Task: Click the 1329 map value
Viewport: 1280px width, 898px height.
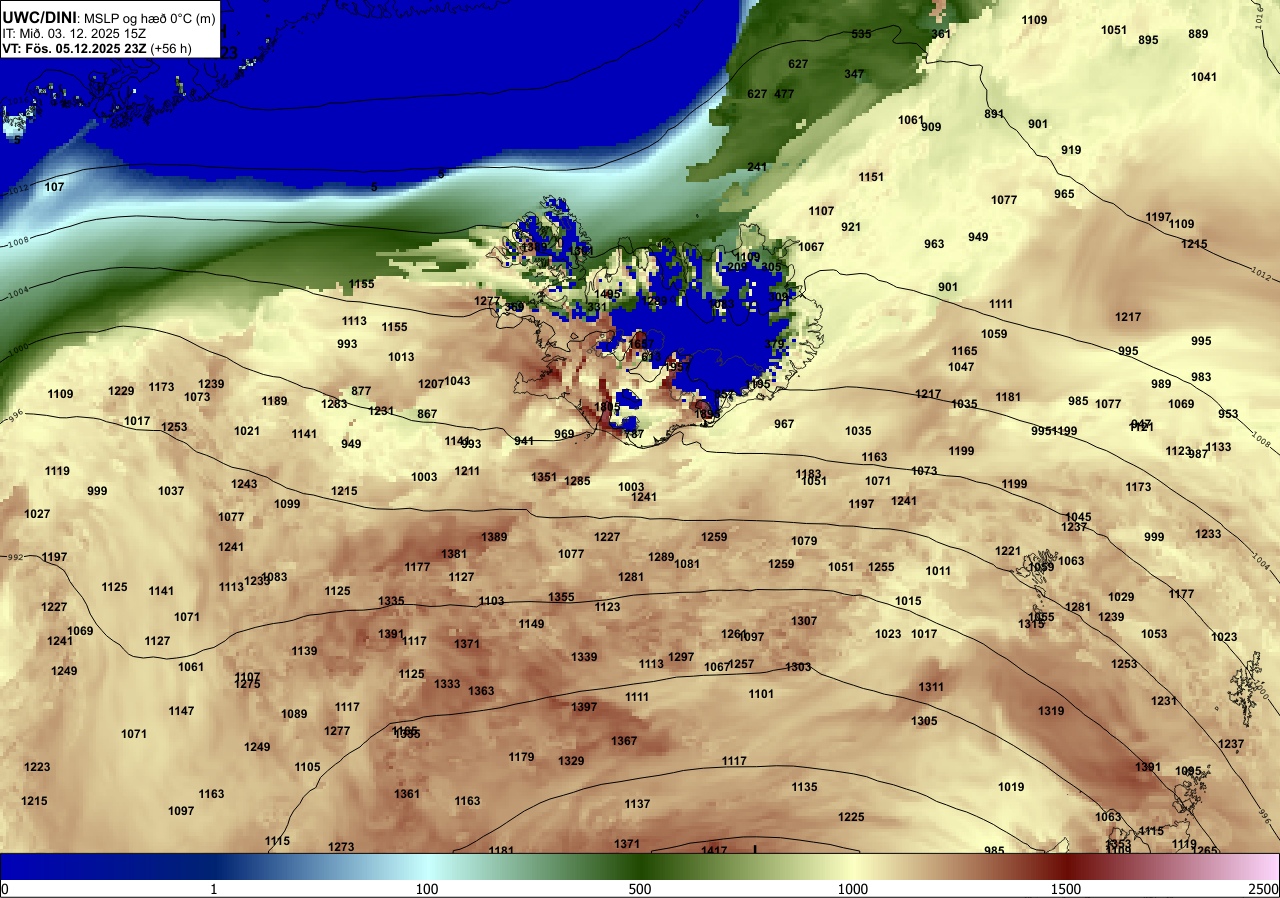Action: pyautogui.click(x=571, y=761)
